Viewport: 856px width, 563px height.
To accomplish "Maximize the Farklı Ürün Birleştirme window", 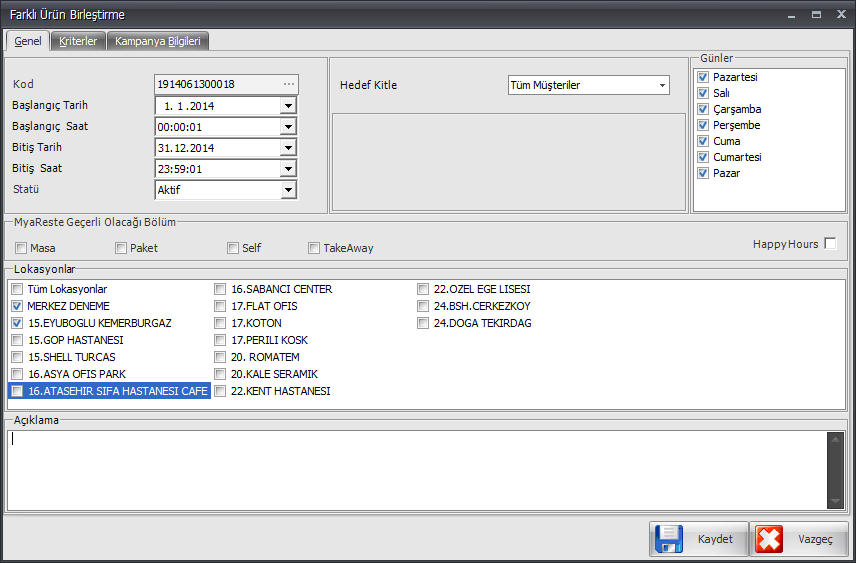I will tap(816, 14).
